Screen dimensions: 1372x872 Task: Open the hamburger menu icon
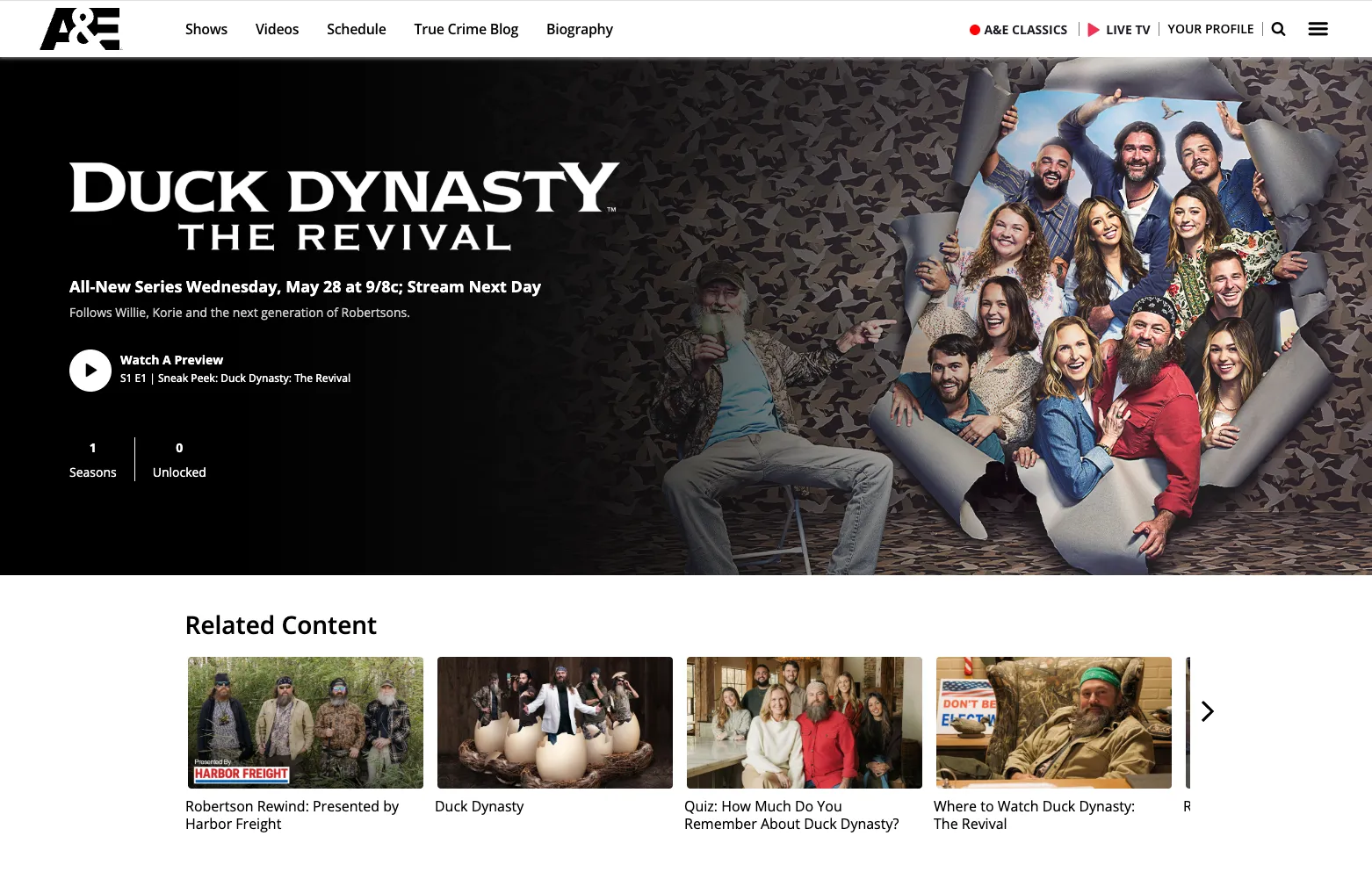(x=1318, y=29)
